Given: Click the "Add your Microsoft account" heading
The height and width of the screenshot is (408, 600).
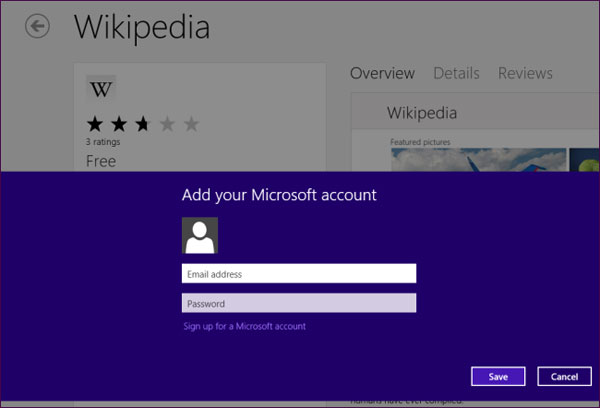Looking at the screenshot, I should pyautogui.click(x=279, y=195).
